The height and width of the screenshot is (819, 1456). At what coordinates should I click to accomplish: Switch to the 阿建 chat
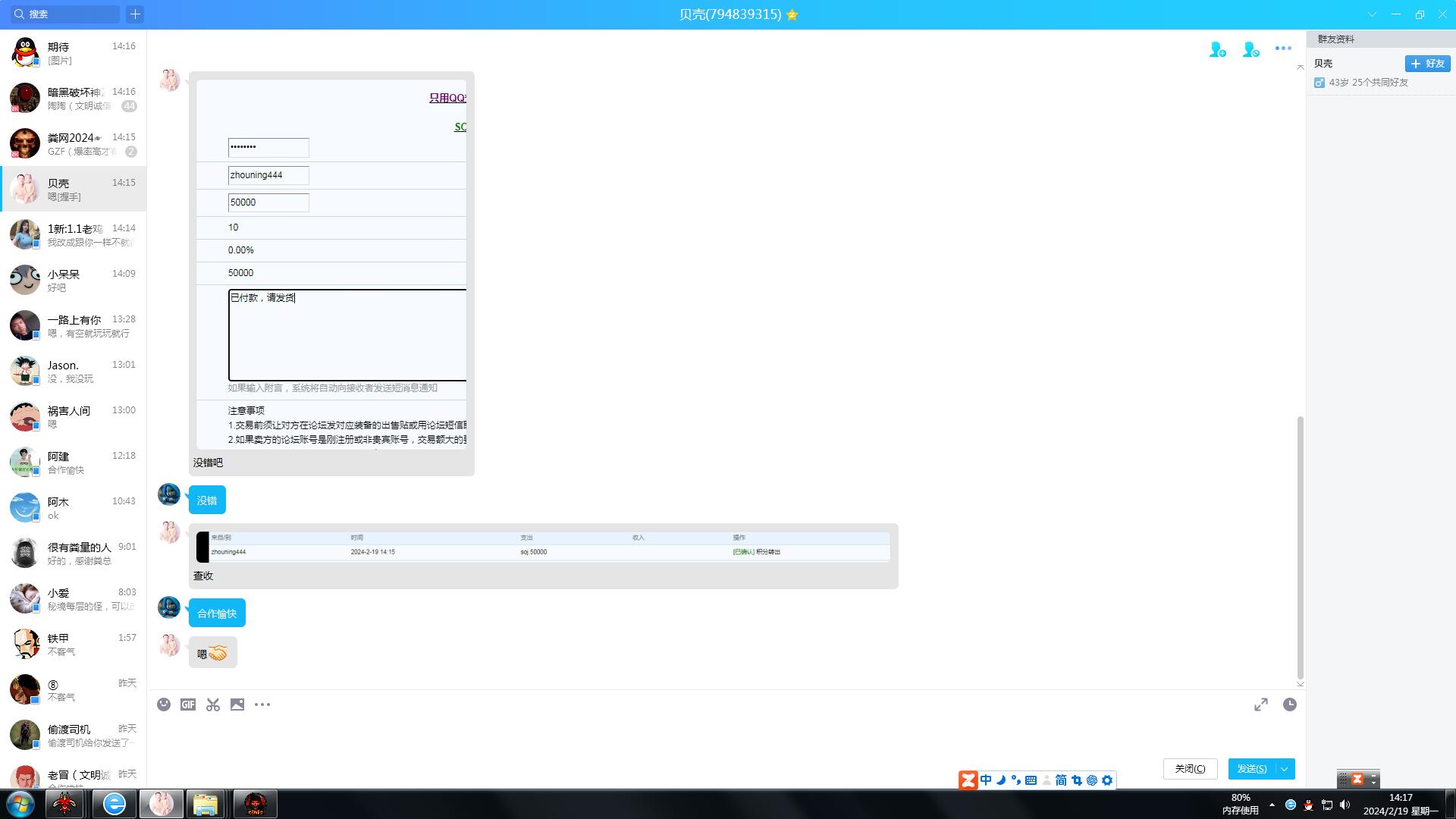tap(74, 462)
